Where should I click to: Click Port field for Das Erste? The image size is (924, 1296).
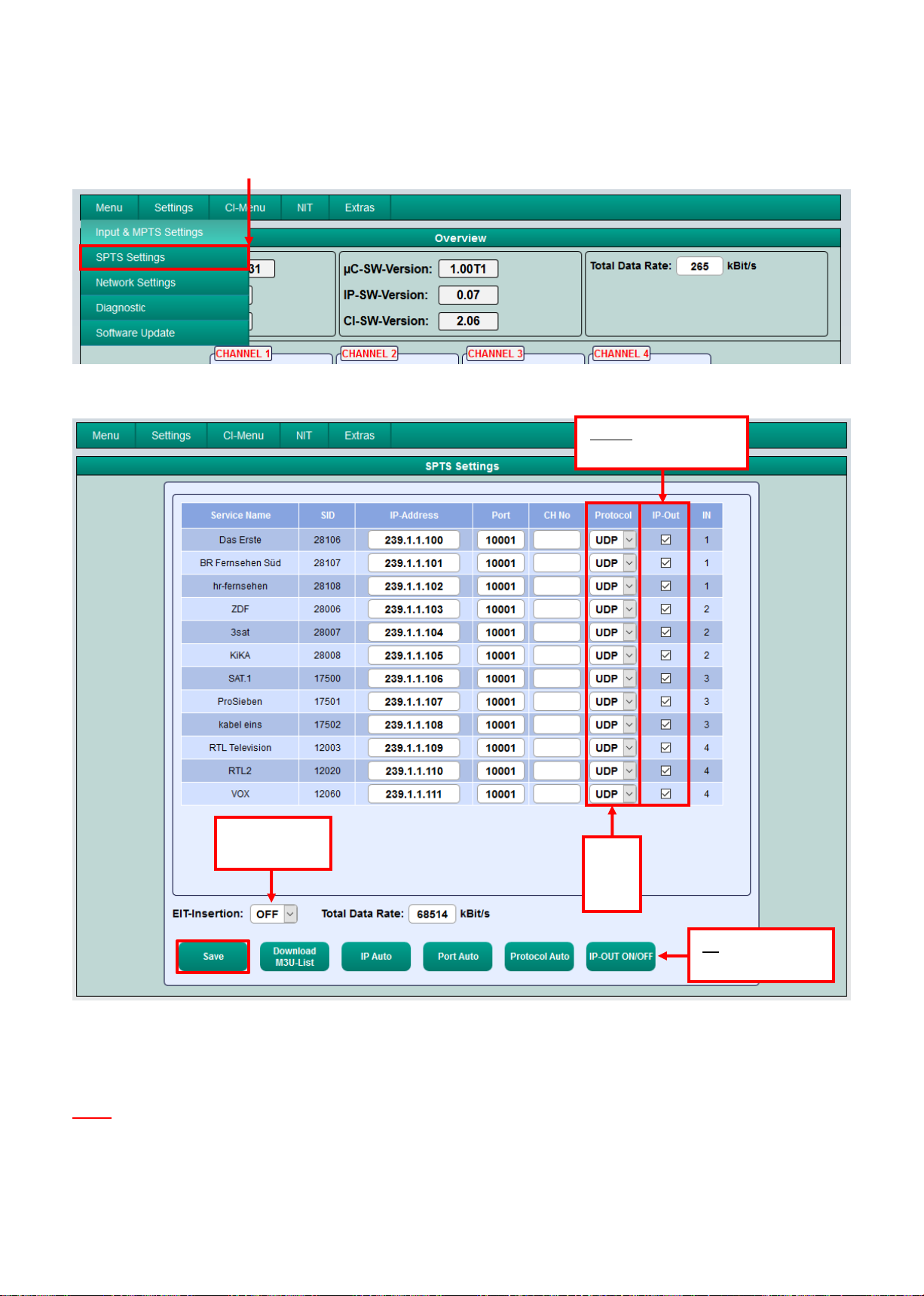coord(500,540)
